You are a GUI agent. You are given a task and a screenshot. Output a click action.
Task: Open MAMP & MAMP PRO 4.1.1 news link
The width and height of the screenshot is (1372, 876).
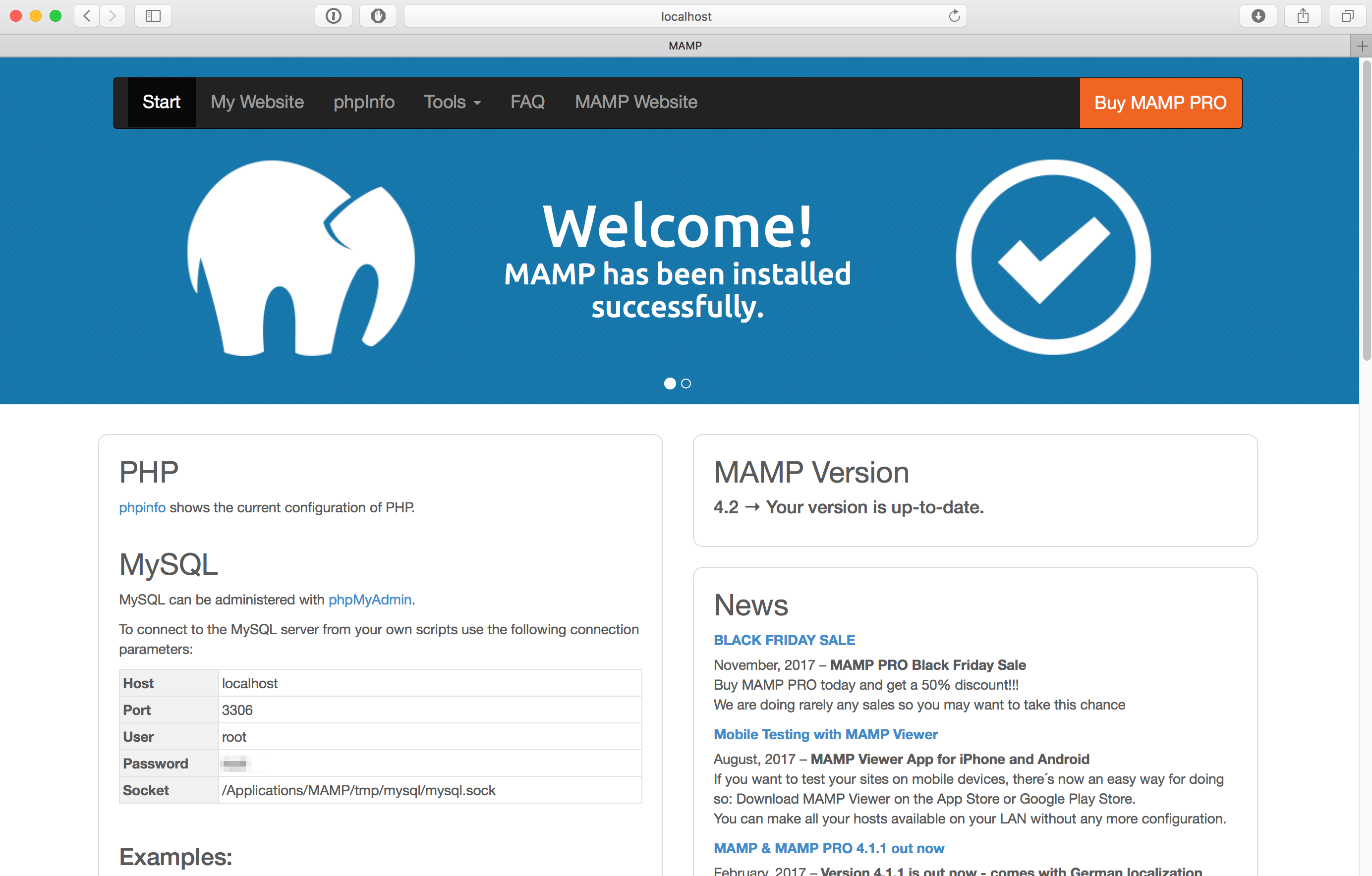click(x=829, y=848)
